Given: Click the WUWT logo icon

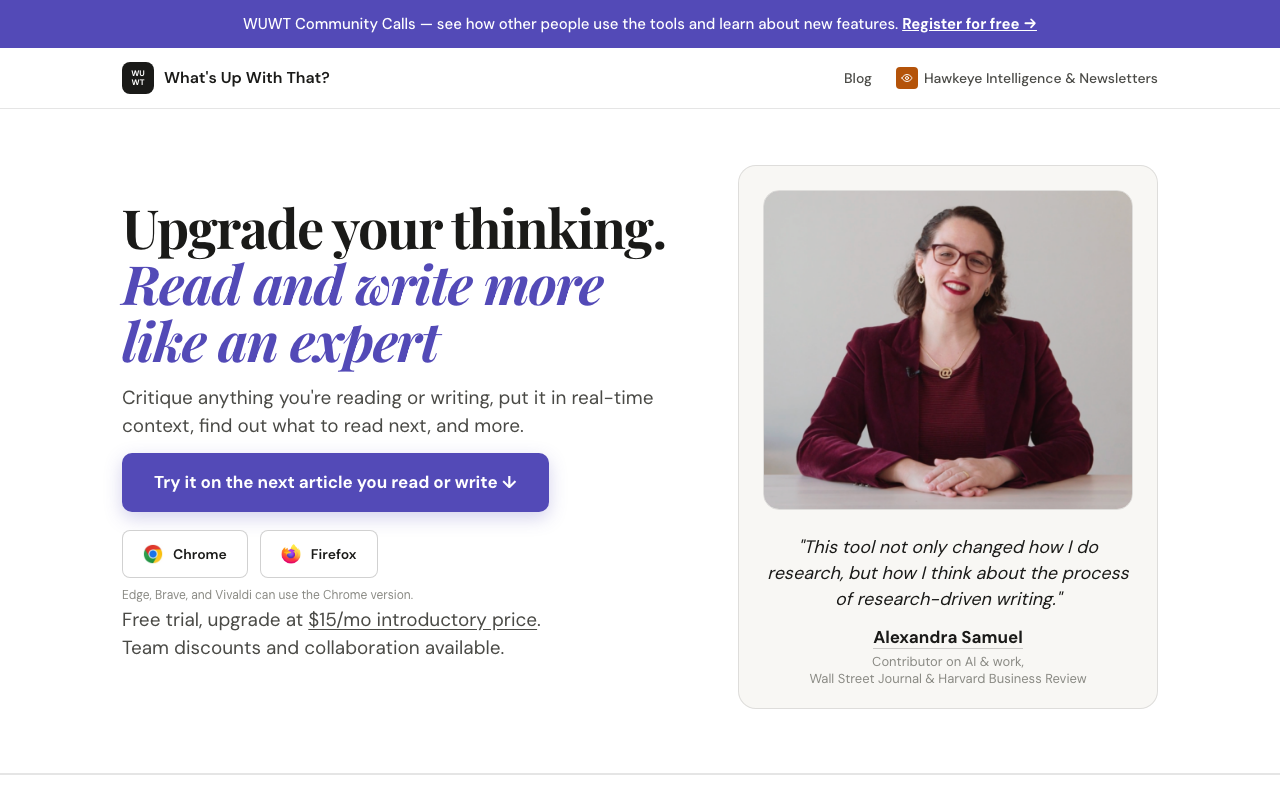Looking at the screenshot, I should tap(138, 78).
